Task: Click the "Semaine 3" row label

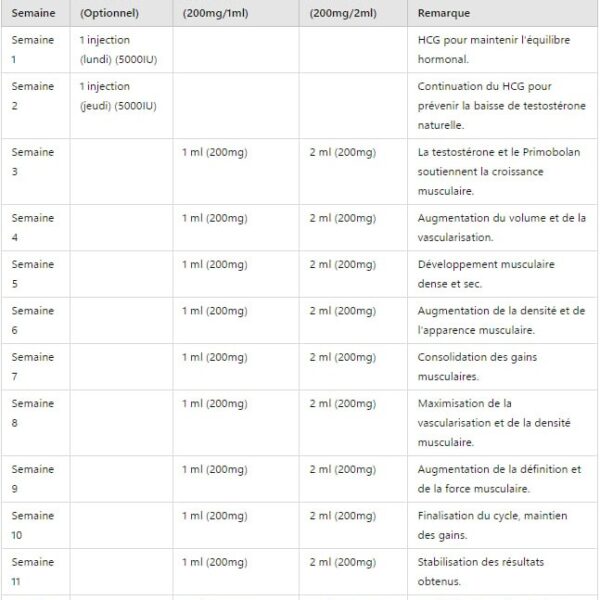Action: tap(33, 161)
